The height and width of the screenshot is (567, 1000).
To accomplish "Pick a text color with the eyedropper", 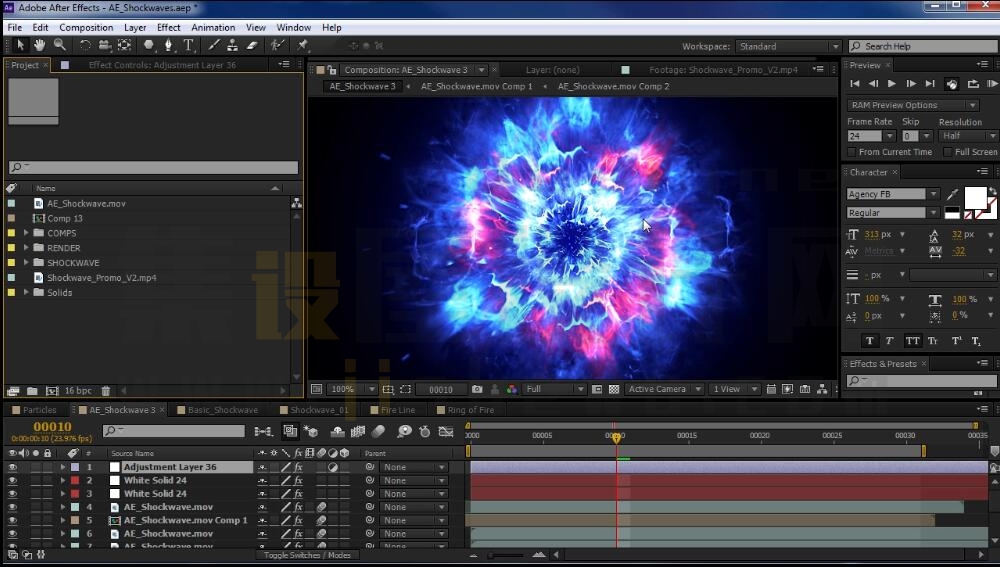I will coord(952,194).
